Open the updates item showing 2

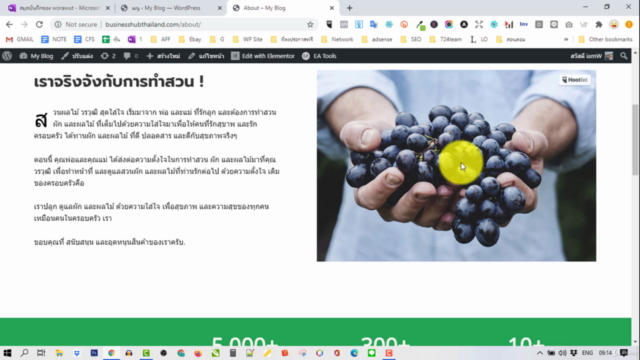tap(108, 56)
